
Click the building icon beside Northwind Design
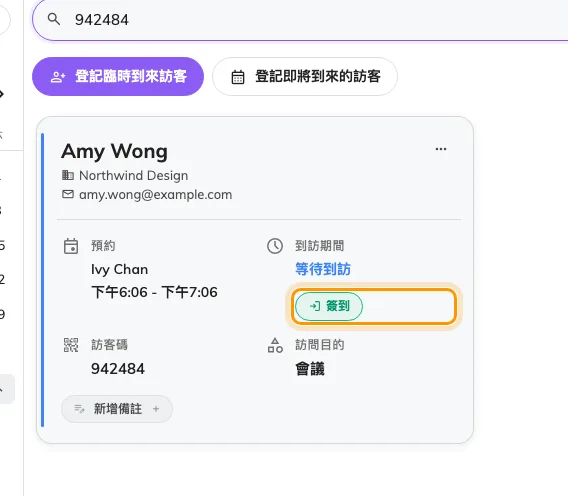click(x=68, y=175)
